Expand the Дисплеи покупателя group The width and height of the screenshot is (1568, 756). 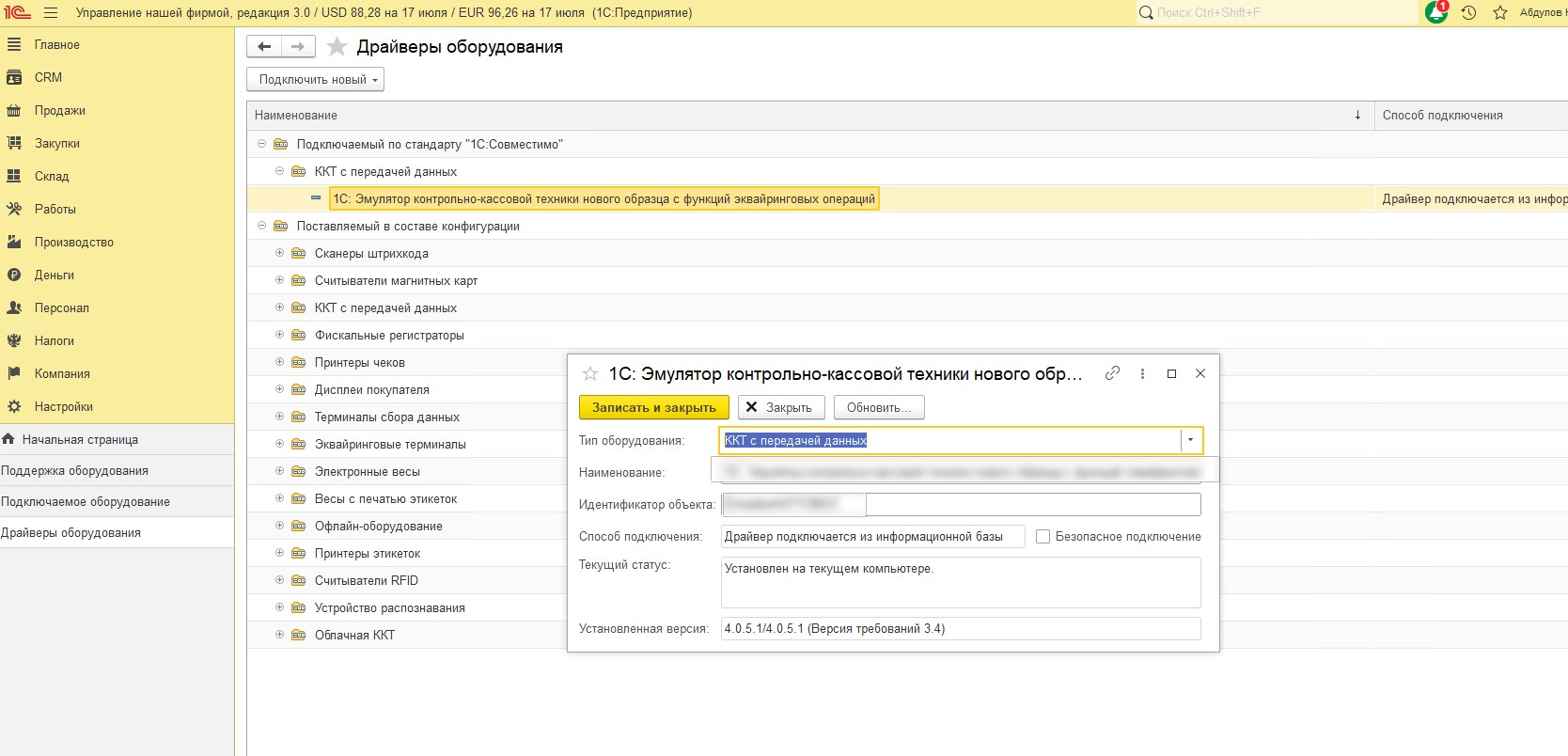pos(279,389)
